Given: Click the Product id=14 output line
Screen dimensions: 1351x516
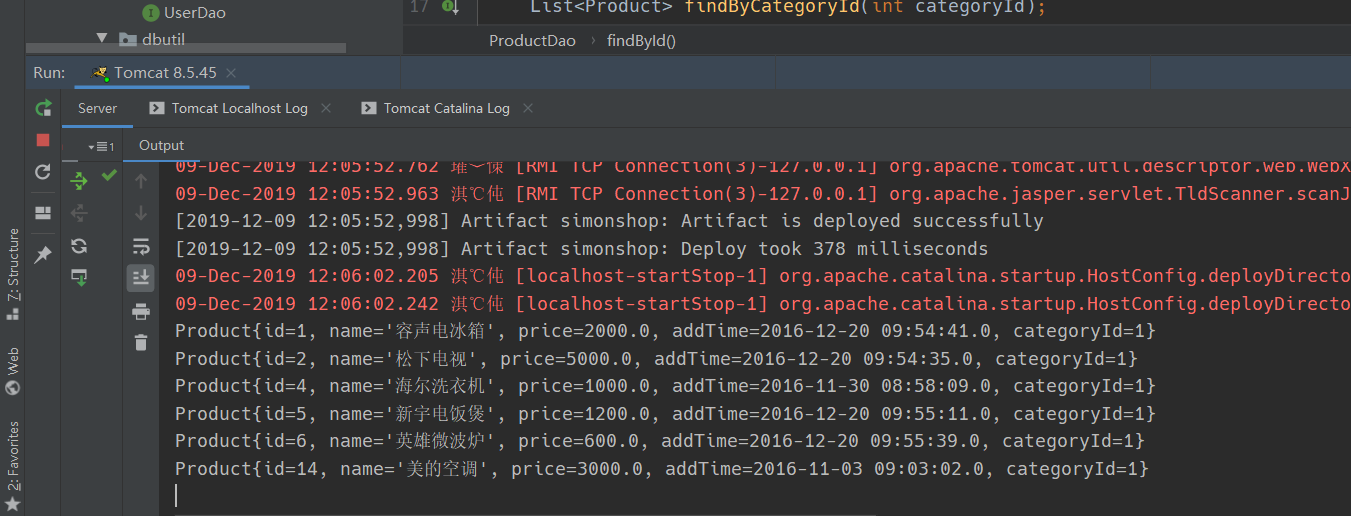Looking at the screenshot, I should 662,469.
